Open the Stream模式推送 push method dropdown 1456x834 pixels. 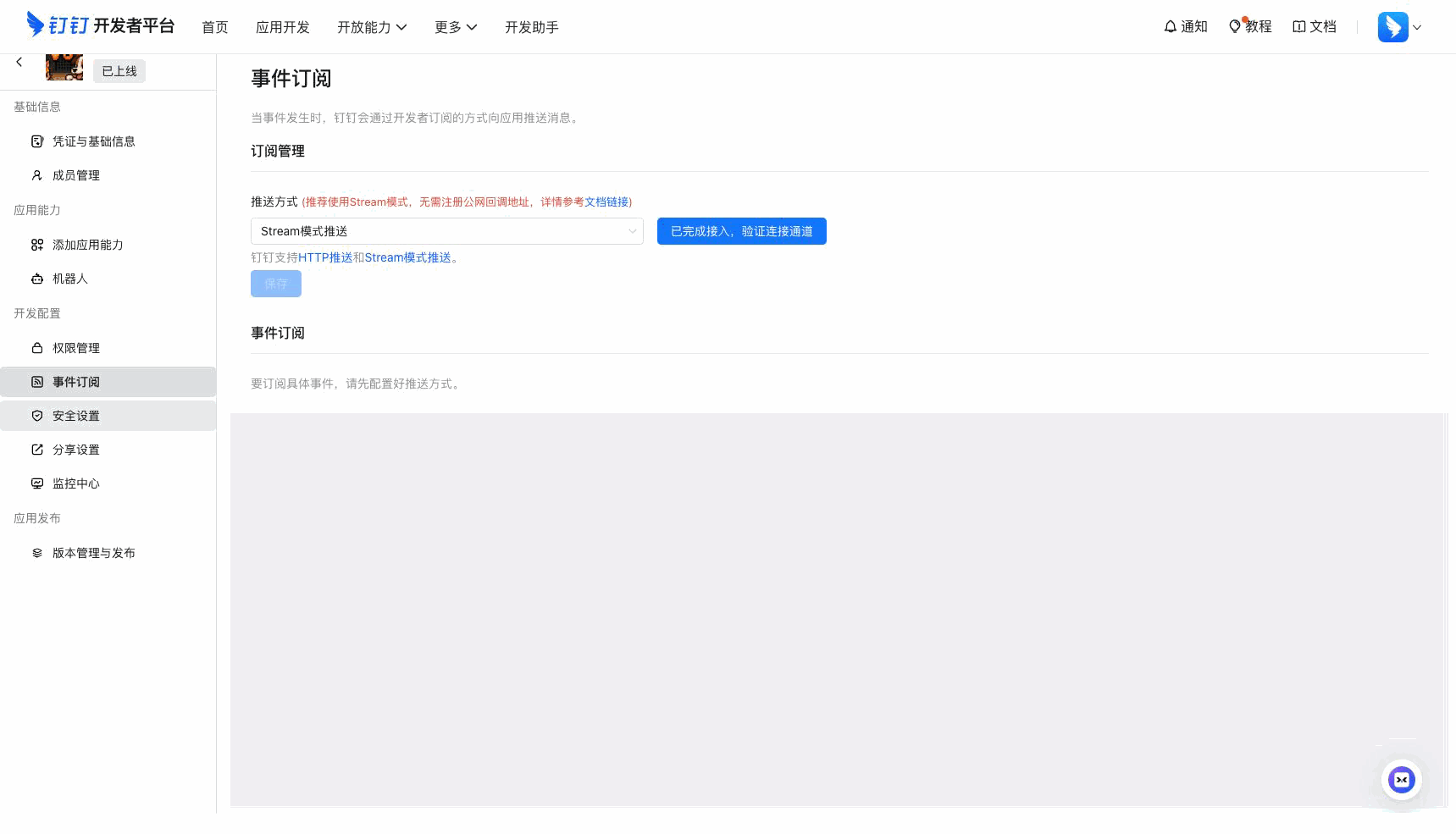[447, 231]
